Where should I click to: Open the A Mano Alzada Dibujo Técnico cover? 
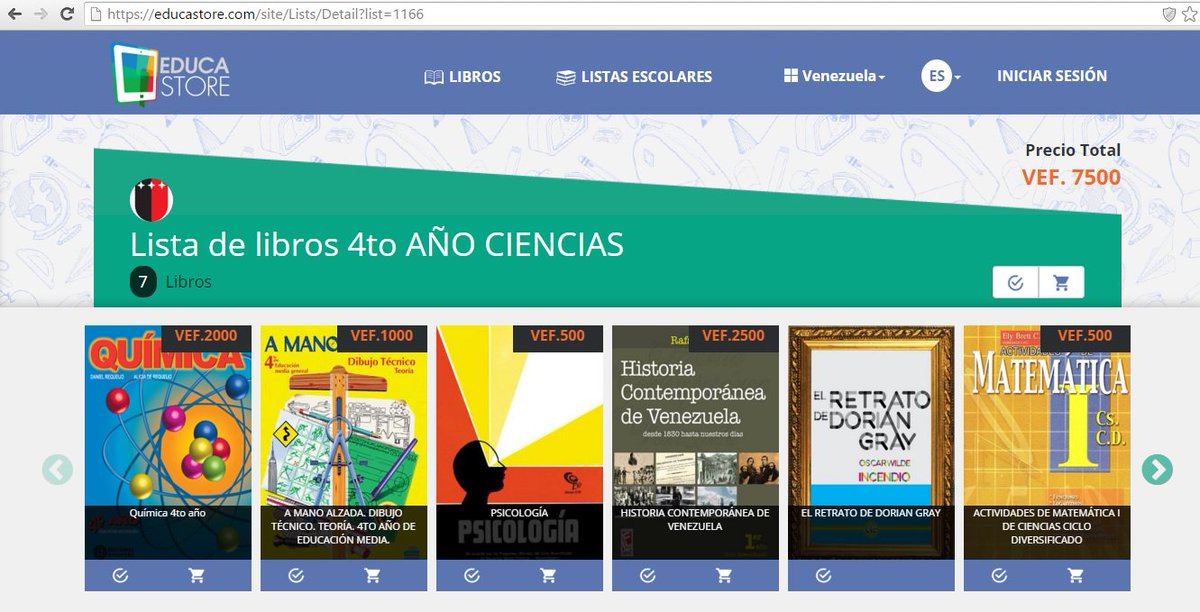(344, 442)
